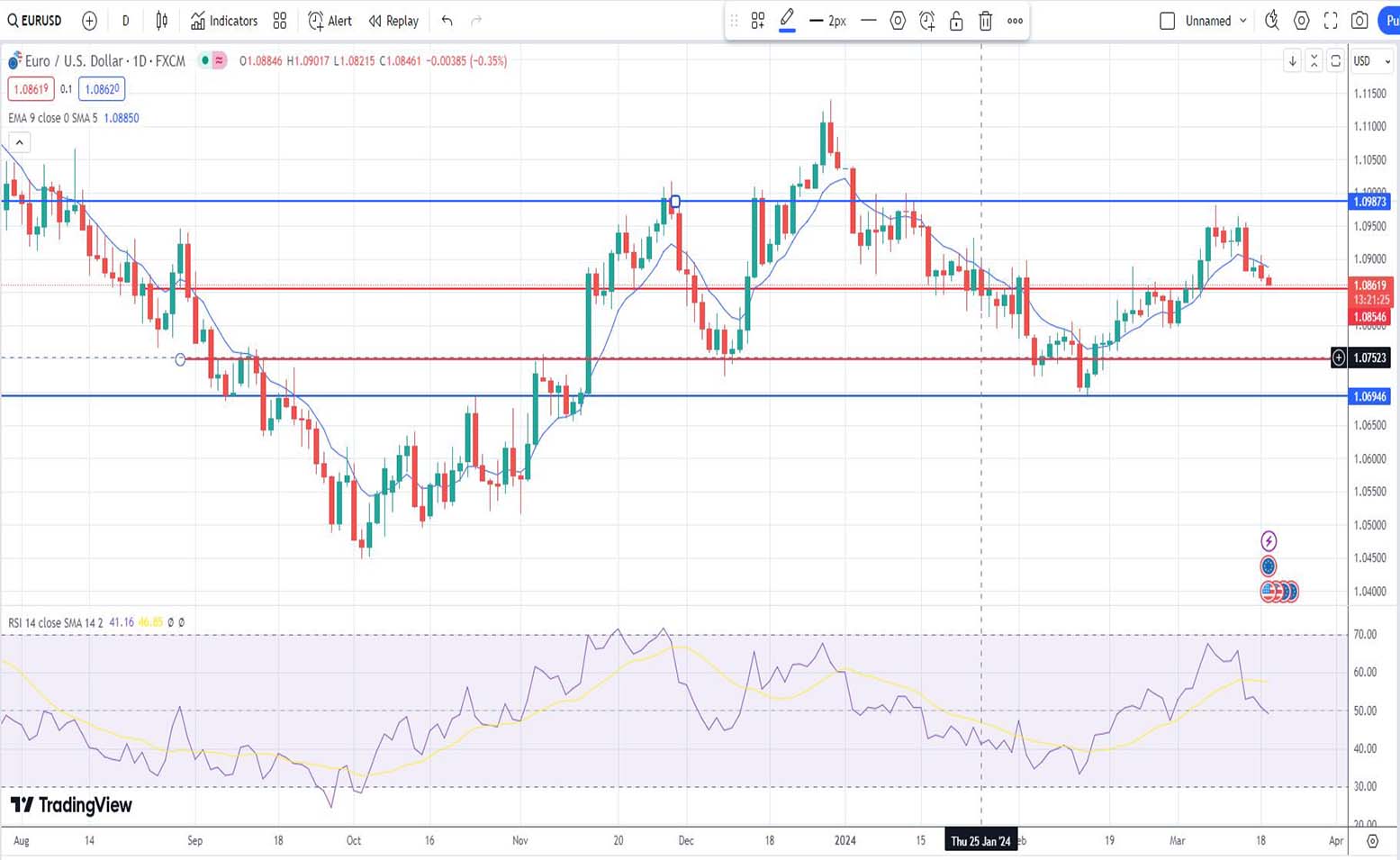Add symbol to compare with plus icon
The width and height of the screenshot is (1400, 860).
click(89, 21)
